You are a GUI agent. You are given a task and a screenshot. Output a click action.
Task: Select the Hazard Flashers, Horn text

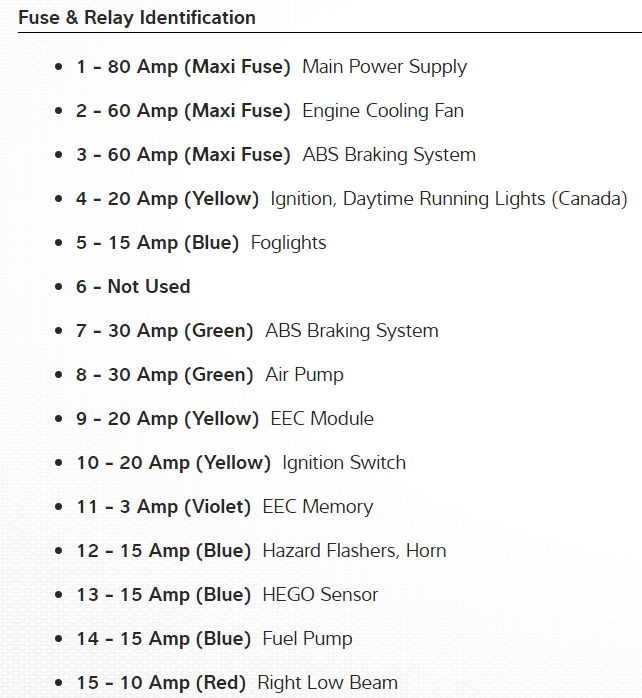[x=354, y=551]
